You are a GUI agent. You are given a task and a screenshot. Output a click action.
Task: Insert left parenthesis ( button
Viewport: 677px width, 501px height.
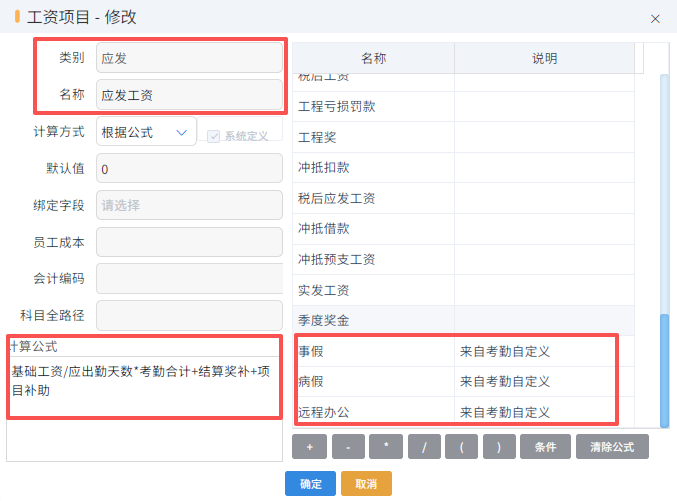pos(462,447)
